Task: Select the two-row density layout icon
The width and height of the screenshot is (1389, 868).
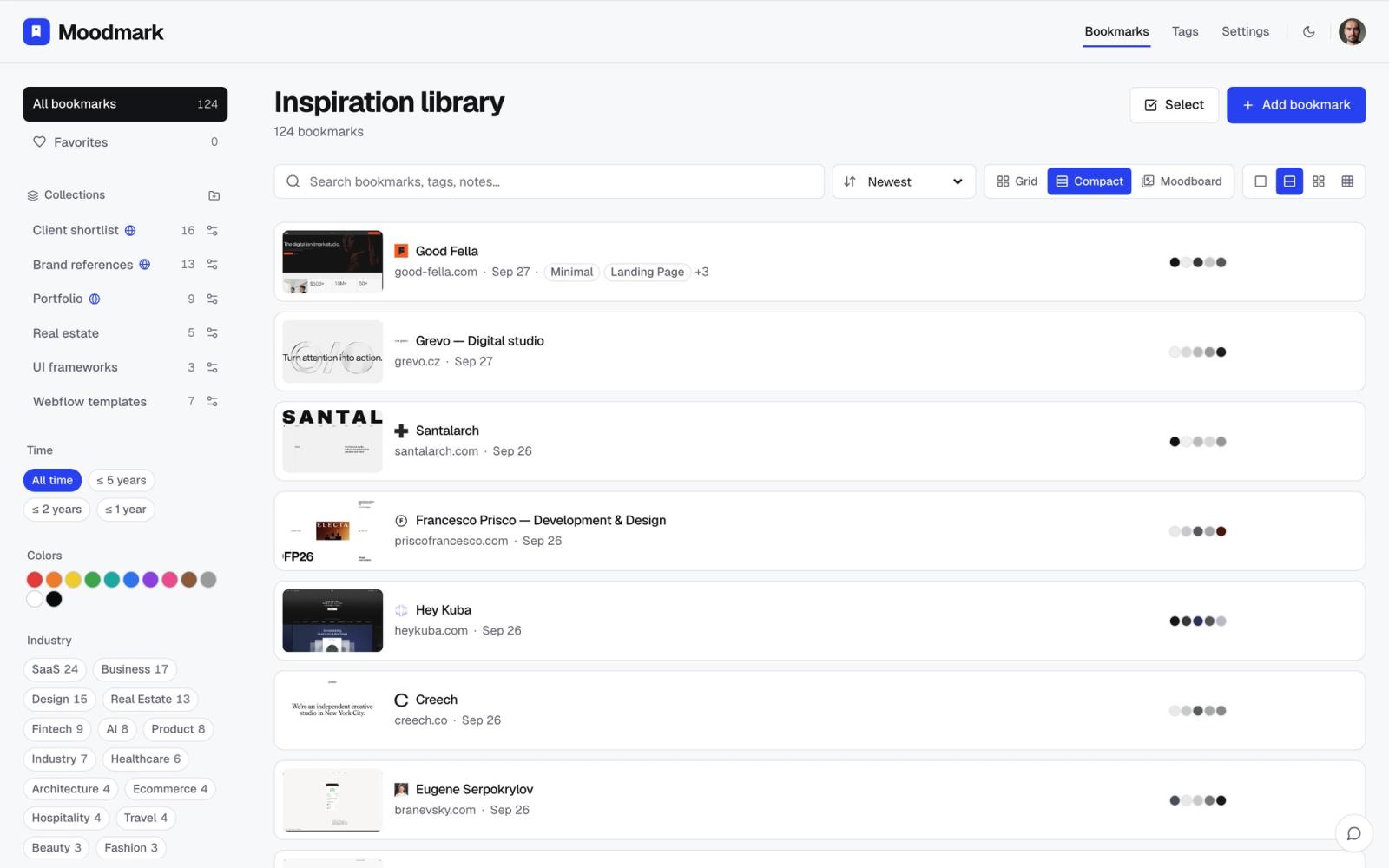Action: (x=1289, y=181)
